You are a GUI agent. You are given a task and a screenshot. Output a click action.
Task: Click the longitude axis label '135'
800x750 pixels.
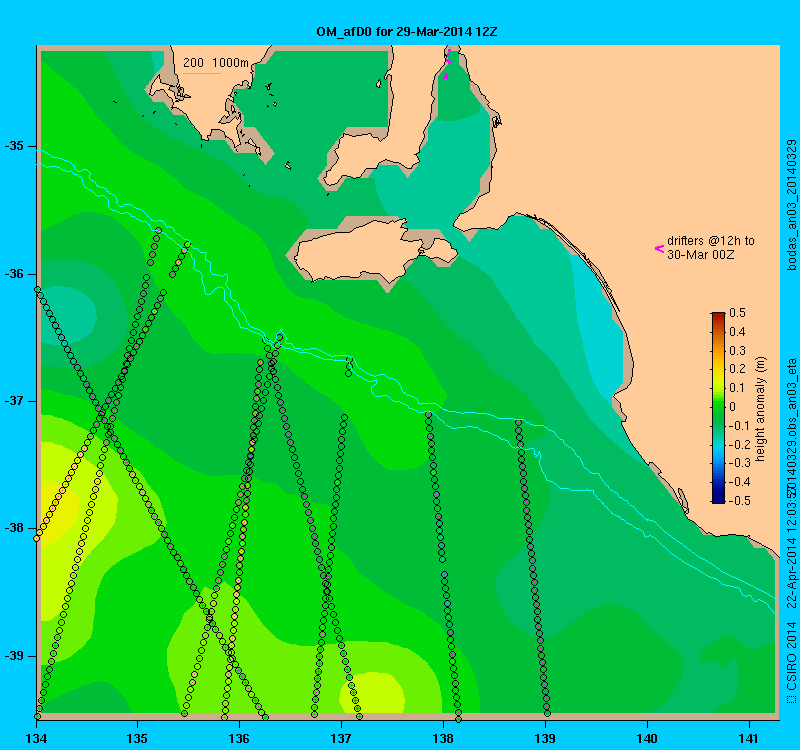click(137, 738)
